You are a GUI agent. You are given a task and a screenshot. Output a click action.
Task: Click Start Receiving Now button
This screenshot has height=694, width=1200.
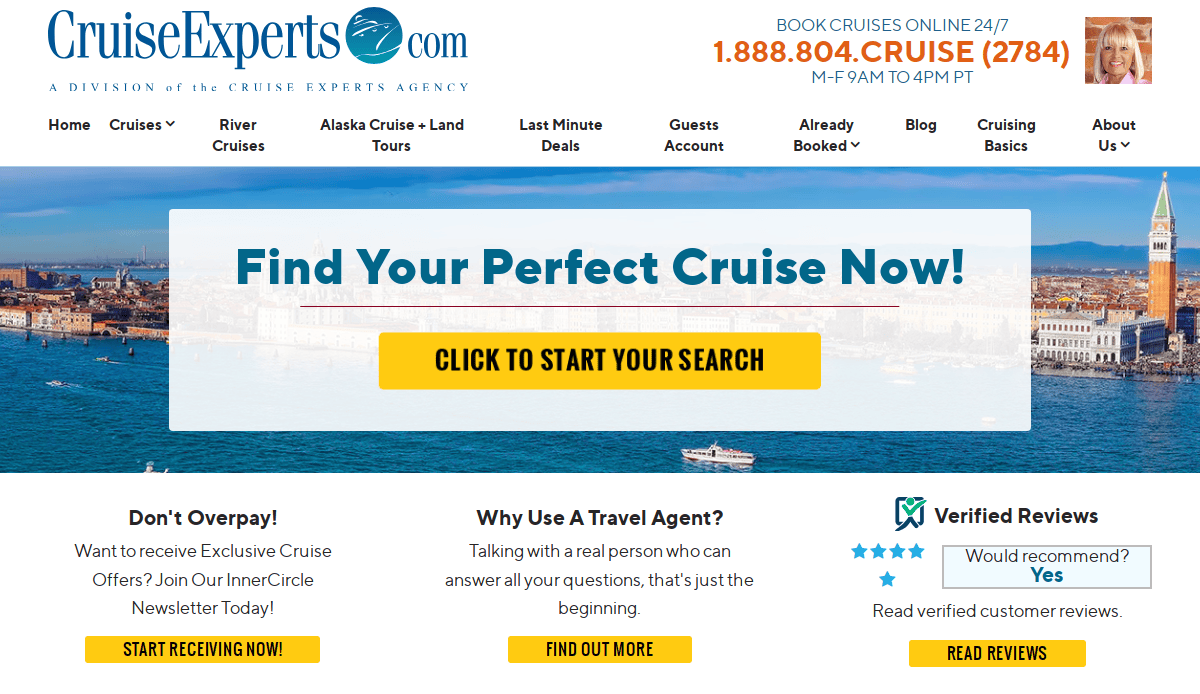(x=202, y=649)
